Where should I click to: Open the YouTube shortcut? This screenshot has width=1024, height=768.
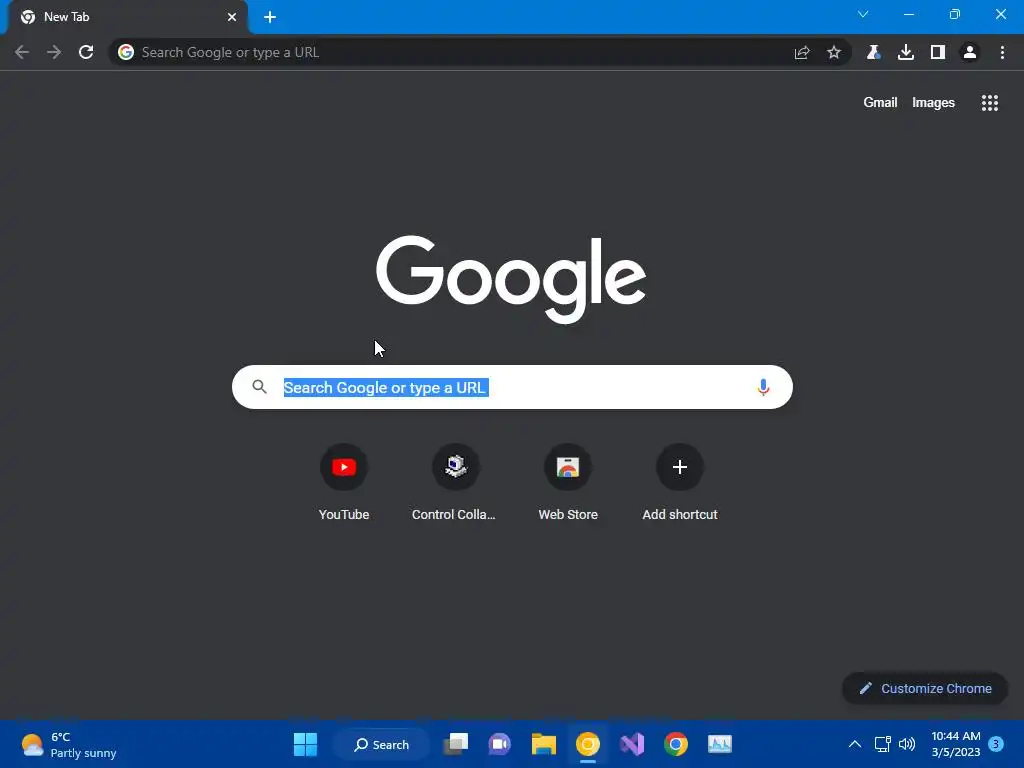[x=344, y=483]
